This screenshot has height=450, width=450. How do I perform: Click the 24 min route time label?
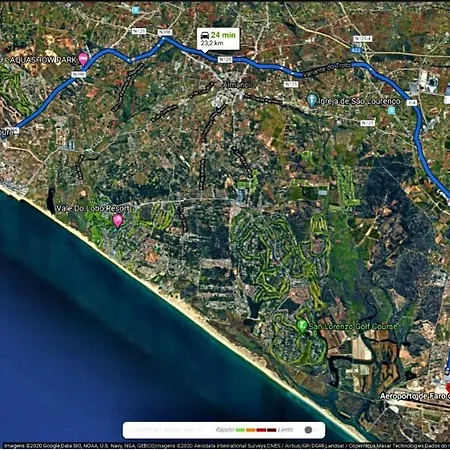(223, 35)
